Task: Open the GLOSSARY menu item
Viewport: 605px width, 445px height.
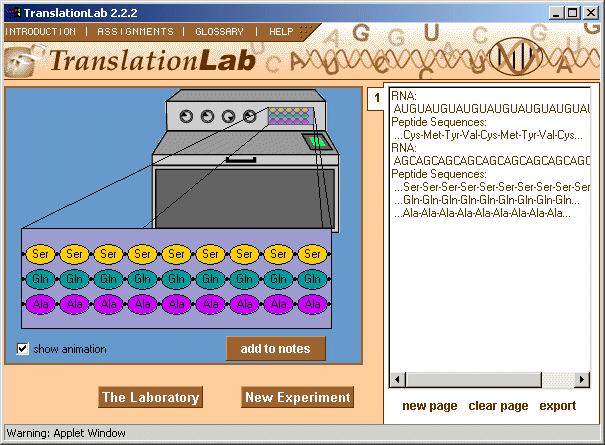Action: point(219,32)
